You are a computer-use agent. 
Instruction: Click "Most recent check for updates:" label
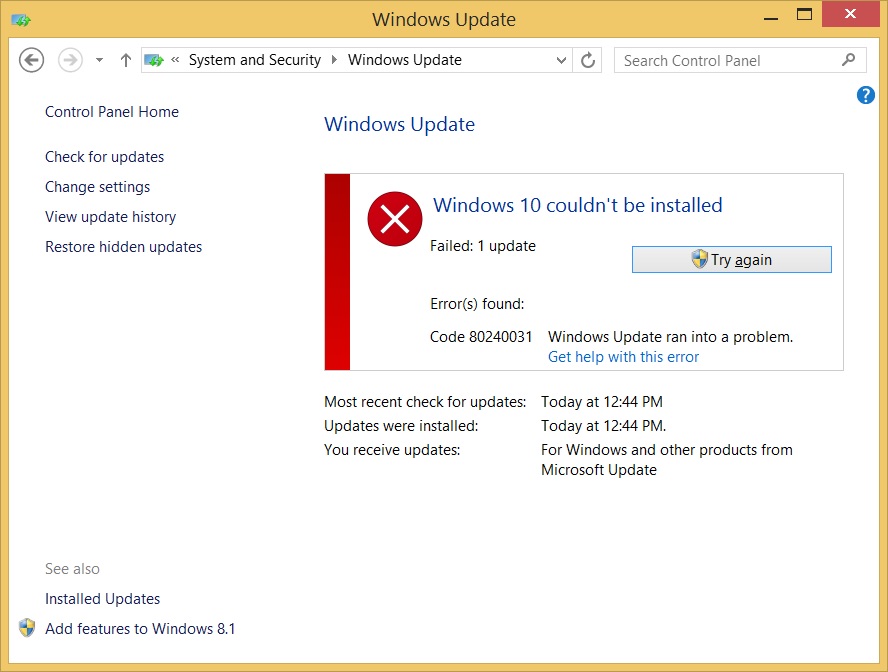425,402
